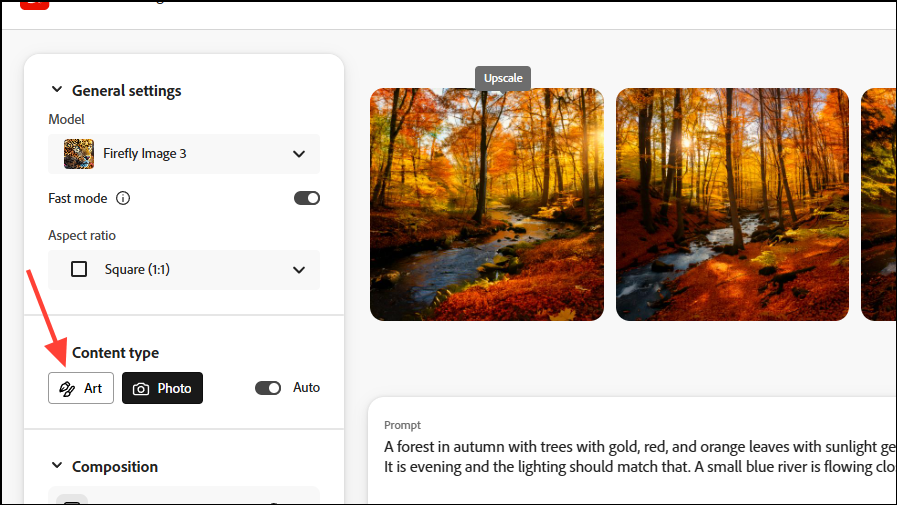The image size is (897, 505).
Task: Click the Fast mode label text
Action: click(78, 198)
